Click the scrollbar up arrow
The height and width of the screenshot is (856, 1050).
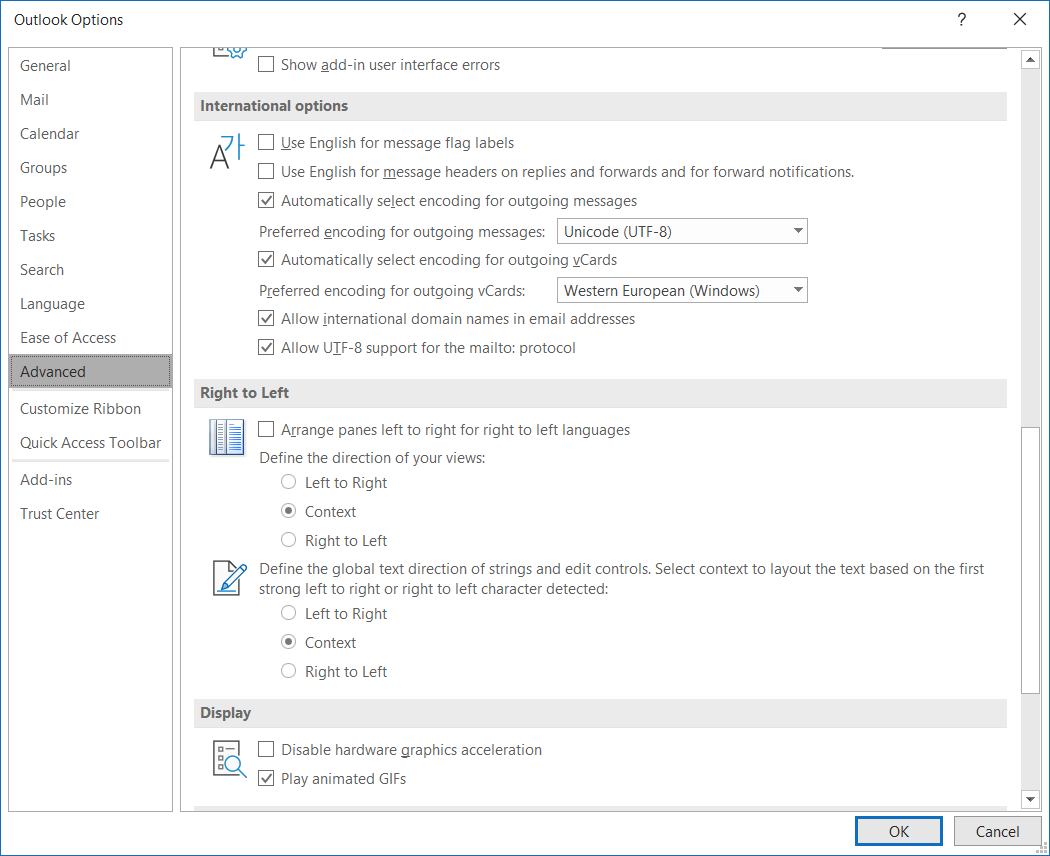click(1030, 60)
